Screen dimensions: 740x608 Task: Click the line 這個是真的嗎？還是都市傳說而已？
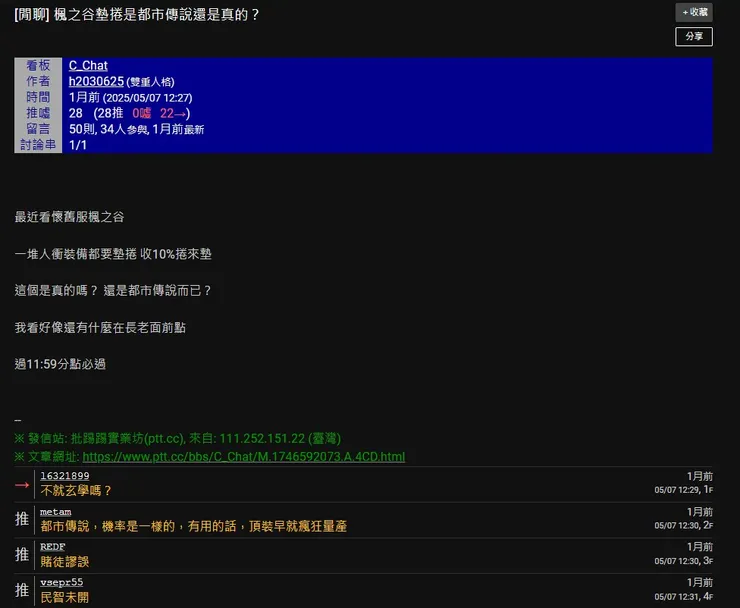coord(113,290)
